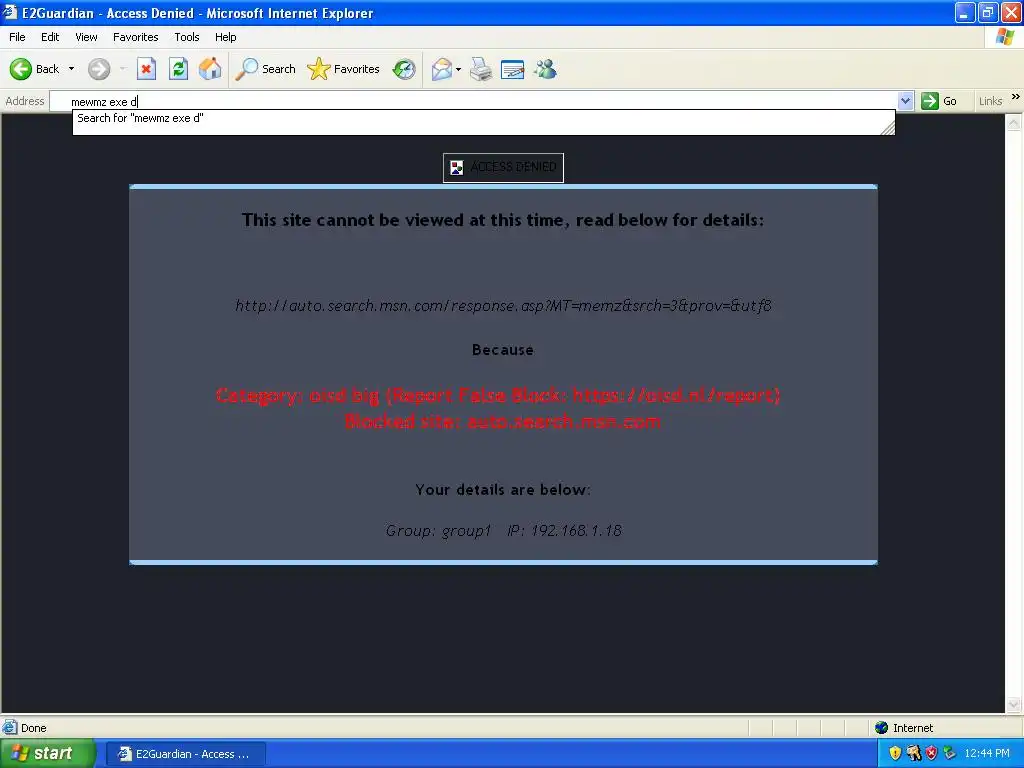Image resolution: width=1024 pixels, height=768 pixels.
Task: Expand the Mail dropdown arrow
Action: point(458,69)
